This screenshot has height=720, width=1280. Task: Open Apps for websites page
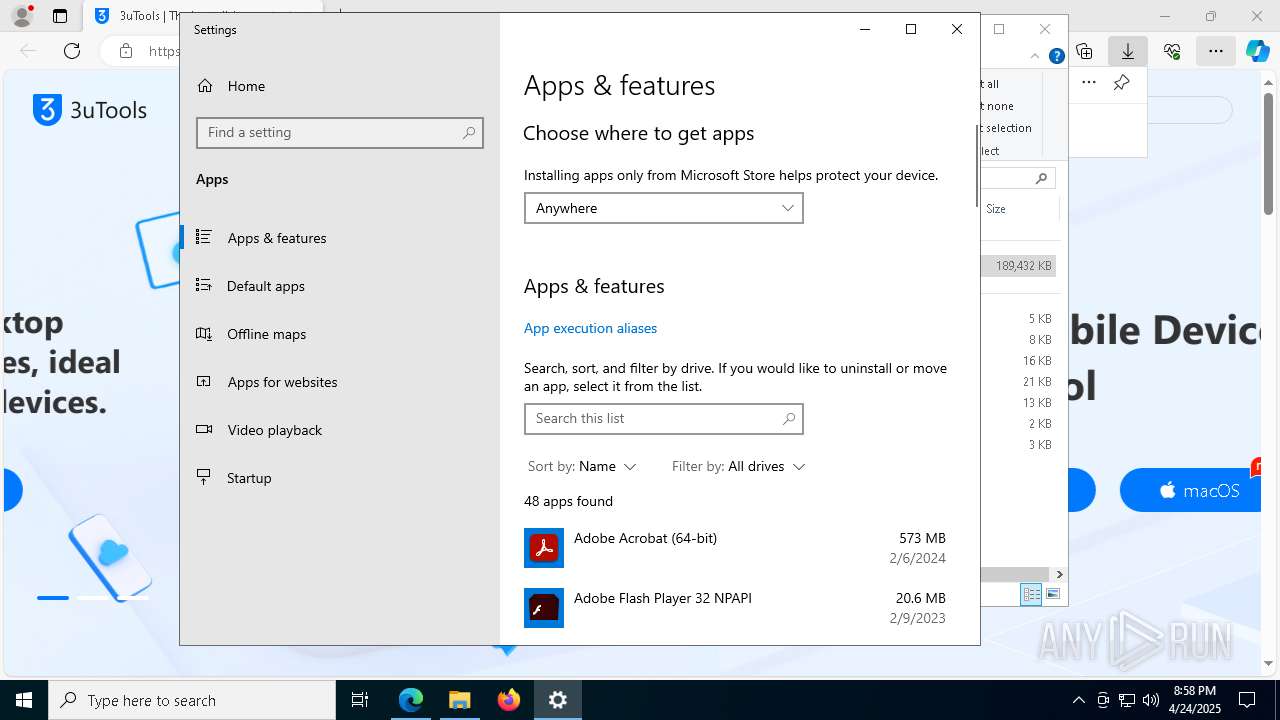[282, 382]
